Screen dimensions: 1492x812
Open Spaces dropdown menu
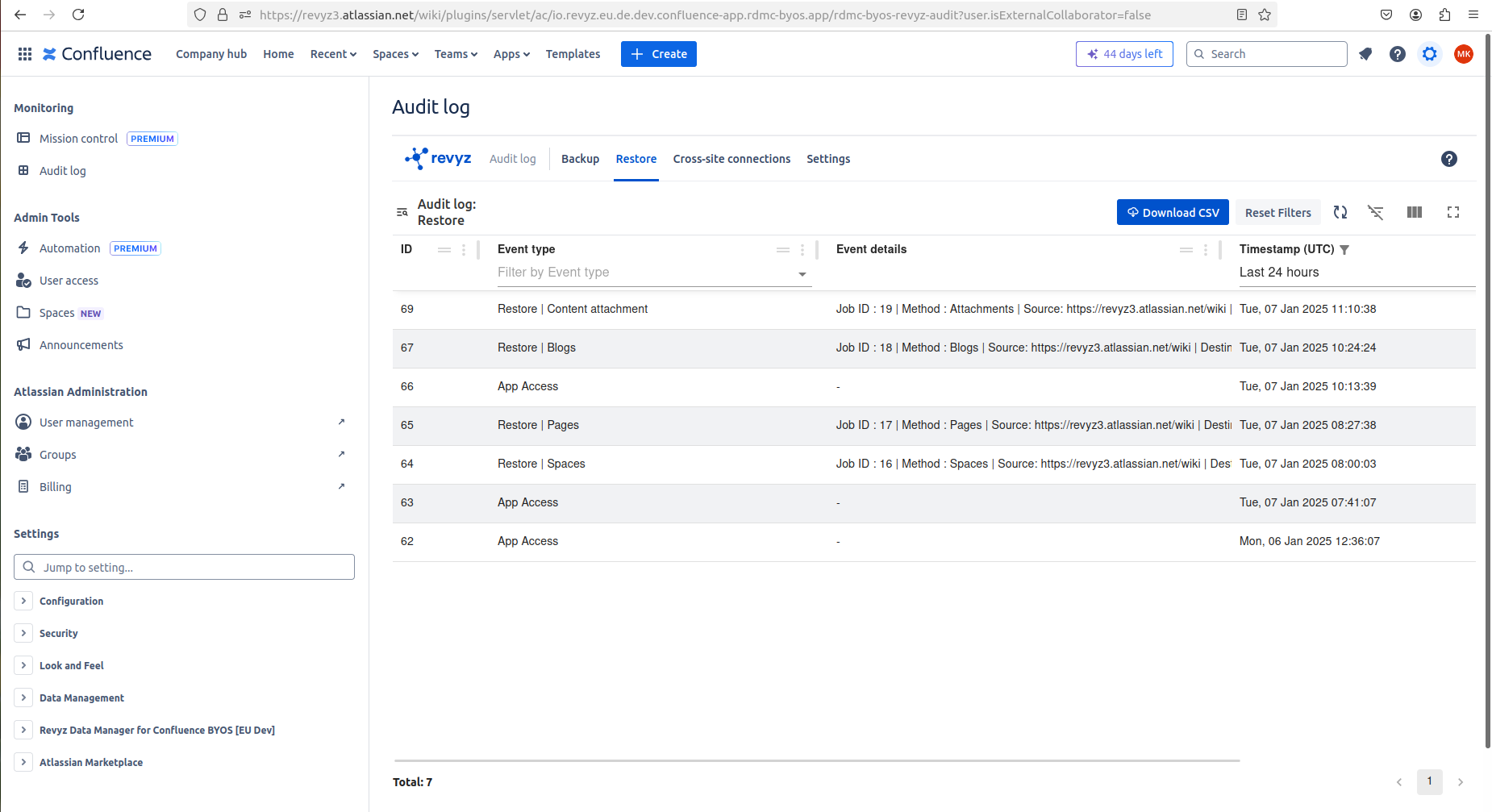point(395,54)
